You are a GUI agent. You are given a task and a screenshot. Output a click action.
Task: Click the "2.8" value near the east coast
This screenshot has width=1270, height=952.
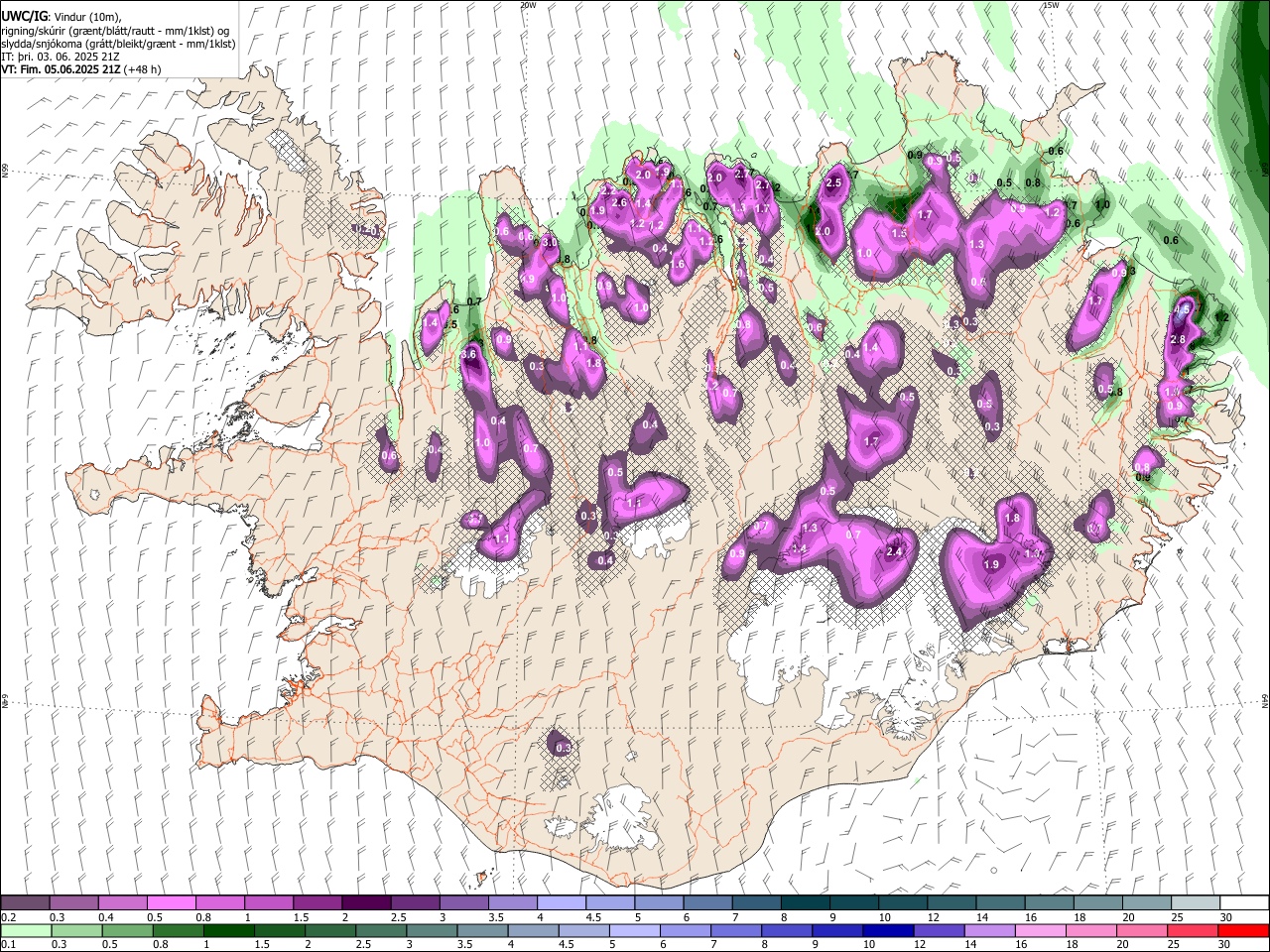point(1178,340)
